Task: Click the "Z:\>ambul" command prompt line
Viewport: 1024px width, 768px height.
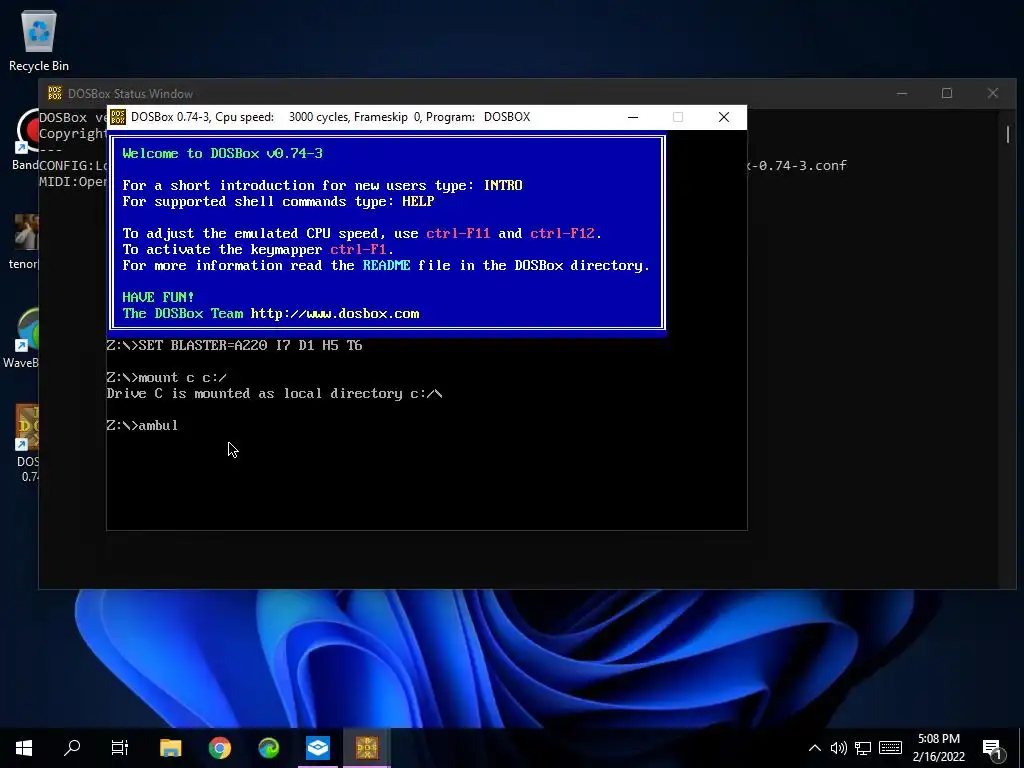Action: [142, 425]
